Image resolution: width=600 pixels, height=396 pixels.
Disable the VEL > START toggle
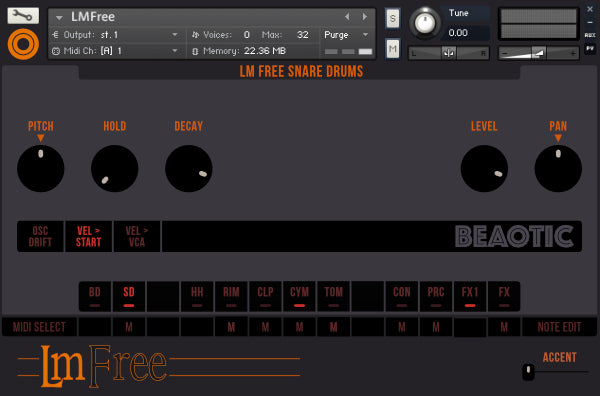(88, 236)
